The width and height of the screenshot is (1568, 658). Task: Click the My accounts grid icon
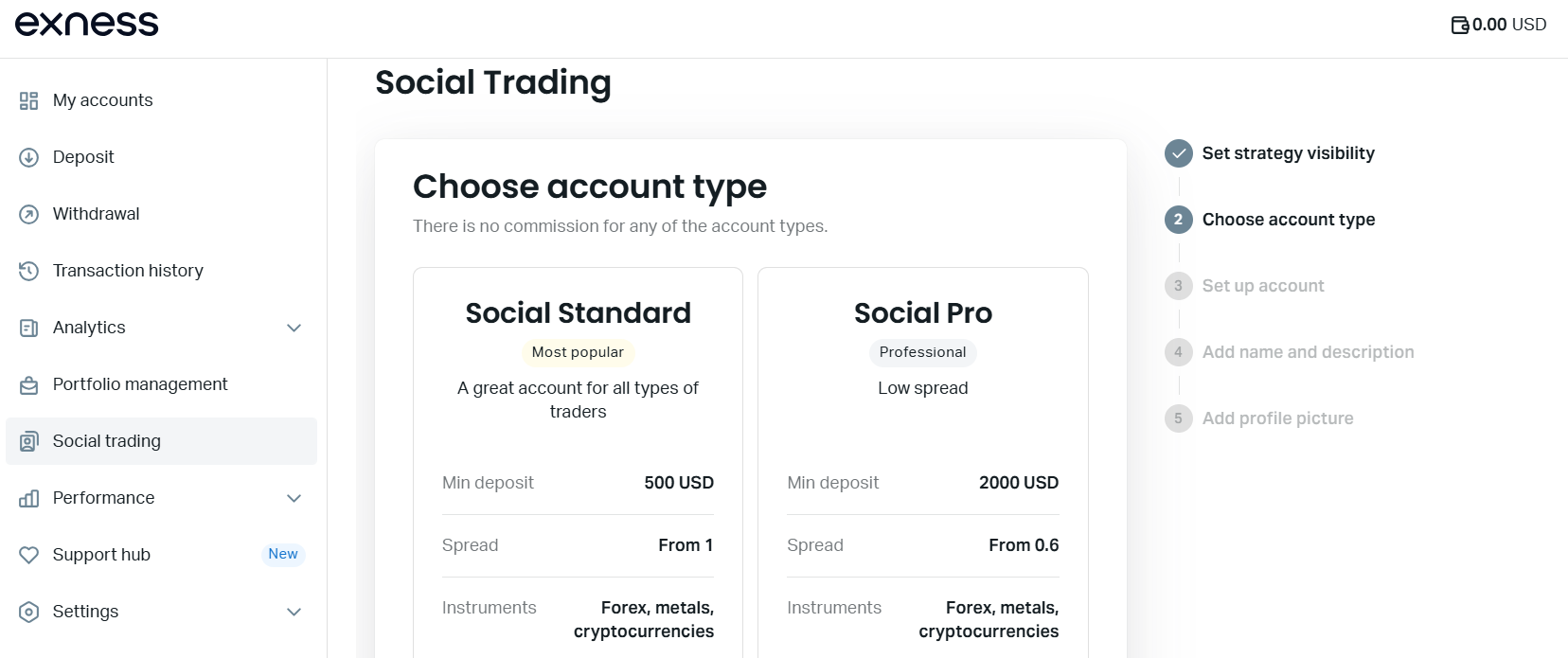tap(29, 100)
